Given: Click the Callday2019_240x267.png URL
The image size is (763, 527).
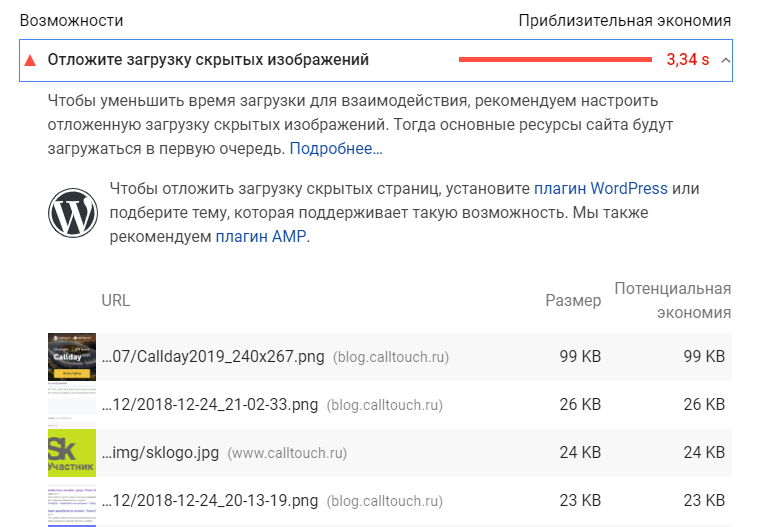Looking at the screenshot, I should pos(213,357).
